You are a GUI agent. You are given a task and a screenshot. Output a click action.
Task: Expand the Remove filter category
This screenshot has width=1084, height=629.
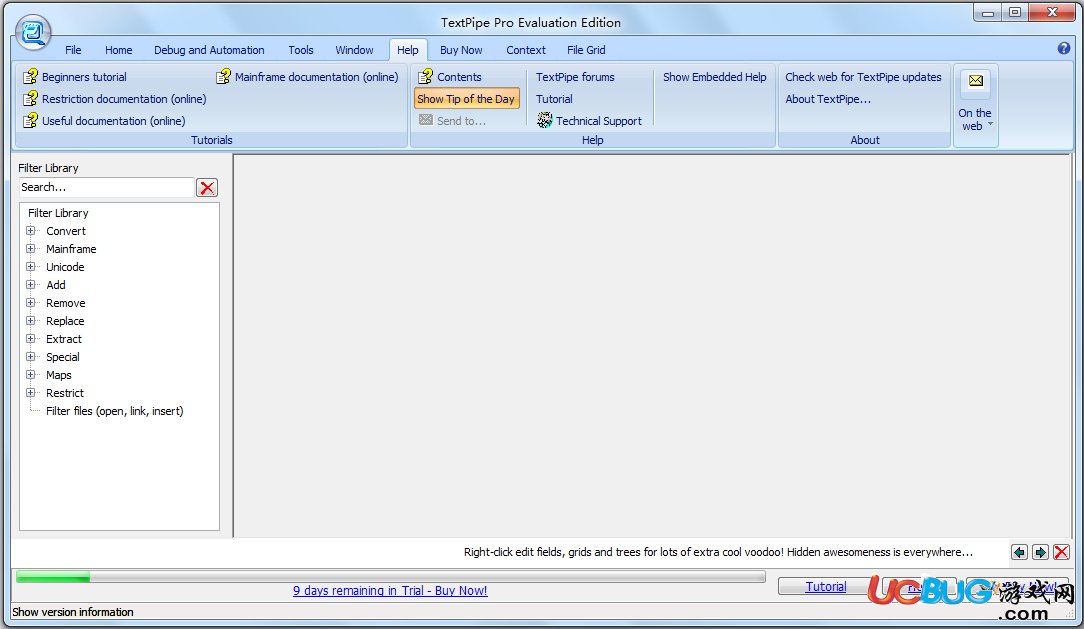click(x=30, y=303)
